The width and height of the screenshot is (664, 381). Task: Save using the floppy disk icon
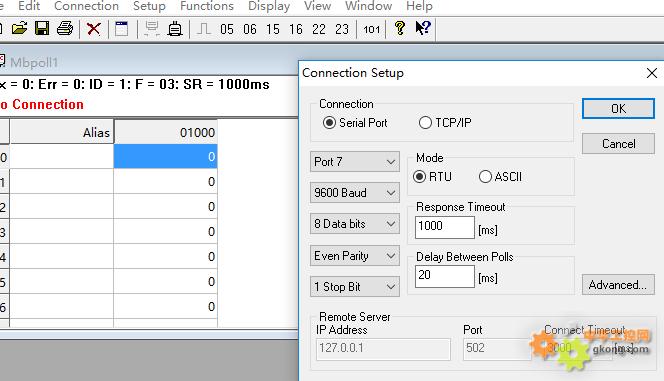click(42, 29)
